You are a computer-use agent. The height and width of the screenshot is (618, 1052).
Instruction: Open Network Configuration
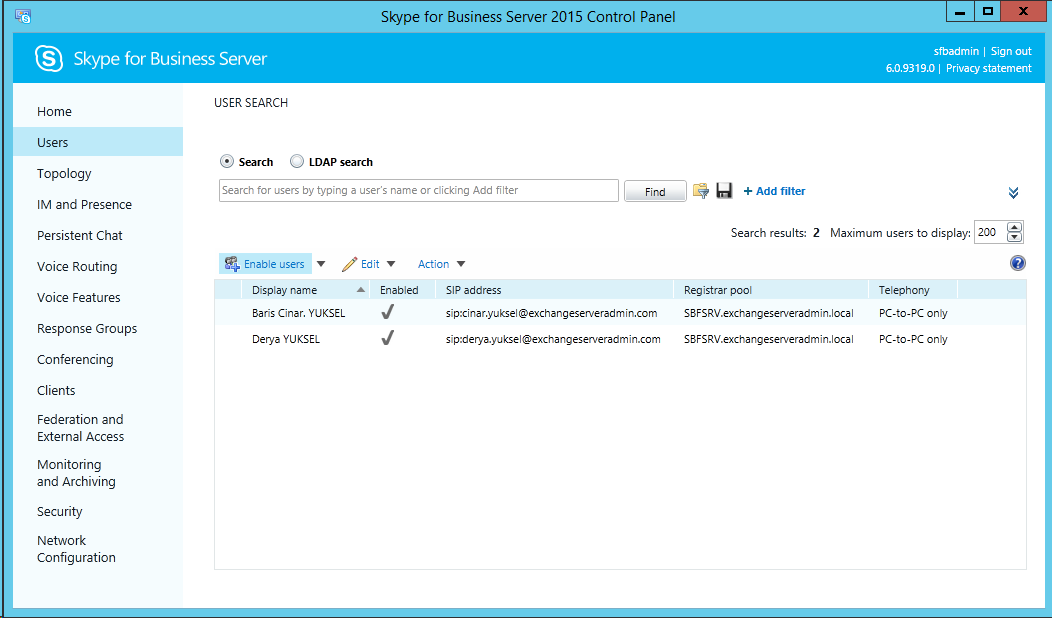[x=76, y=549]
